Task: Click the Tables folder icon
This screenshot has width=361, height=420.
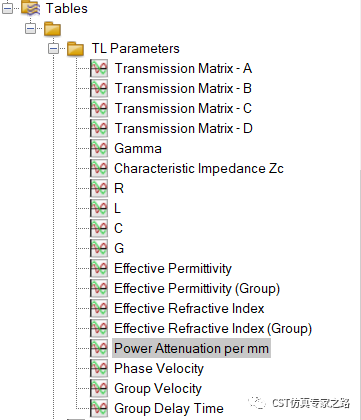Action: pyautogui.click(x=30, y=8)
